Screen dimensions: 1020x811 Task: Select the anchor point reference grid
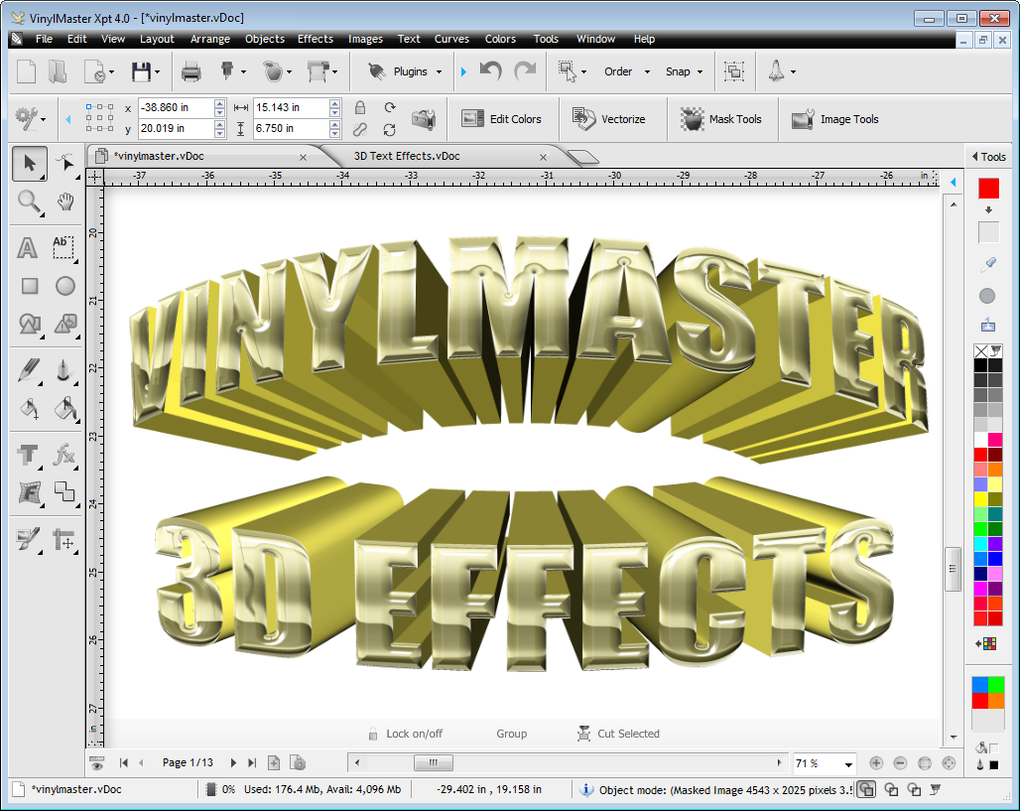(x=100, y=118)
